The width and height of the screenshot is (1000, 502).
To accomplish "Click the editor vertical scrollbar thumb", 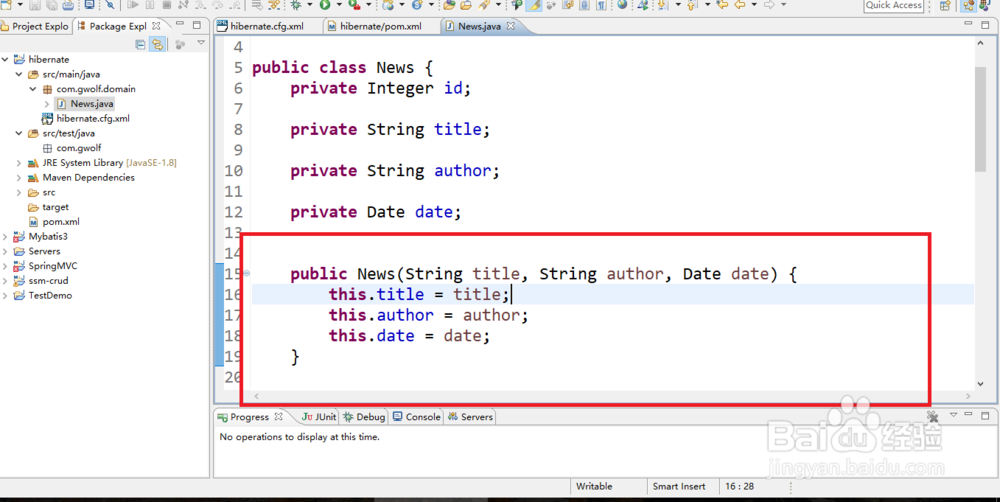I will [981, 119].
